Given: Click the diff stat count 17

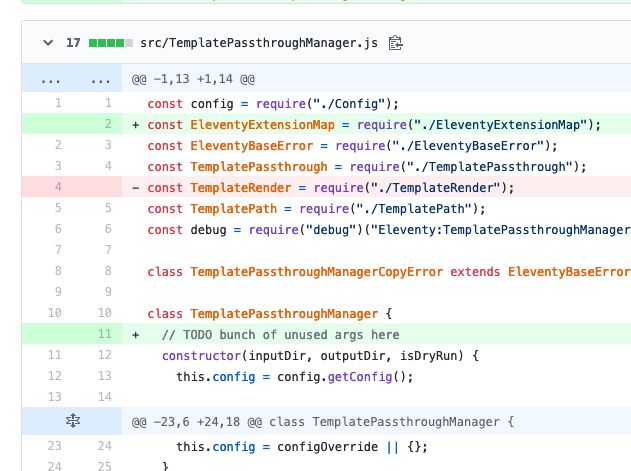Looking at the screenshot, I should 73,43.
